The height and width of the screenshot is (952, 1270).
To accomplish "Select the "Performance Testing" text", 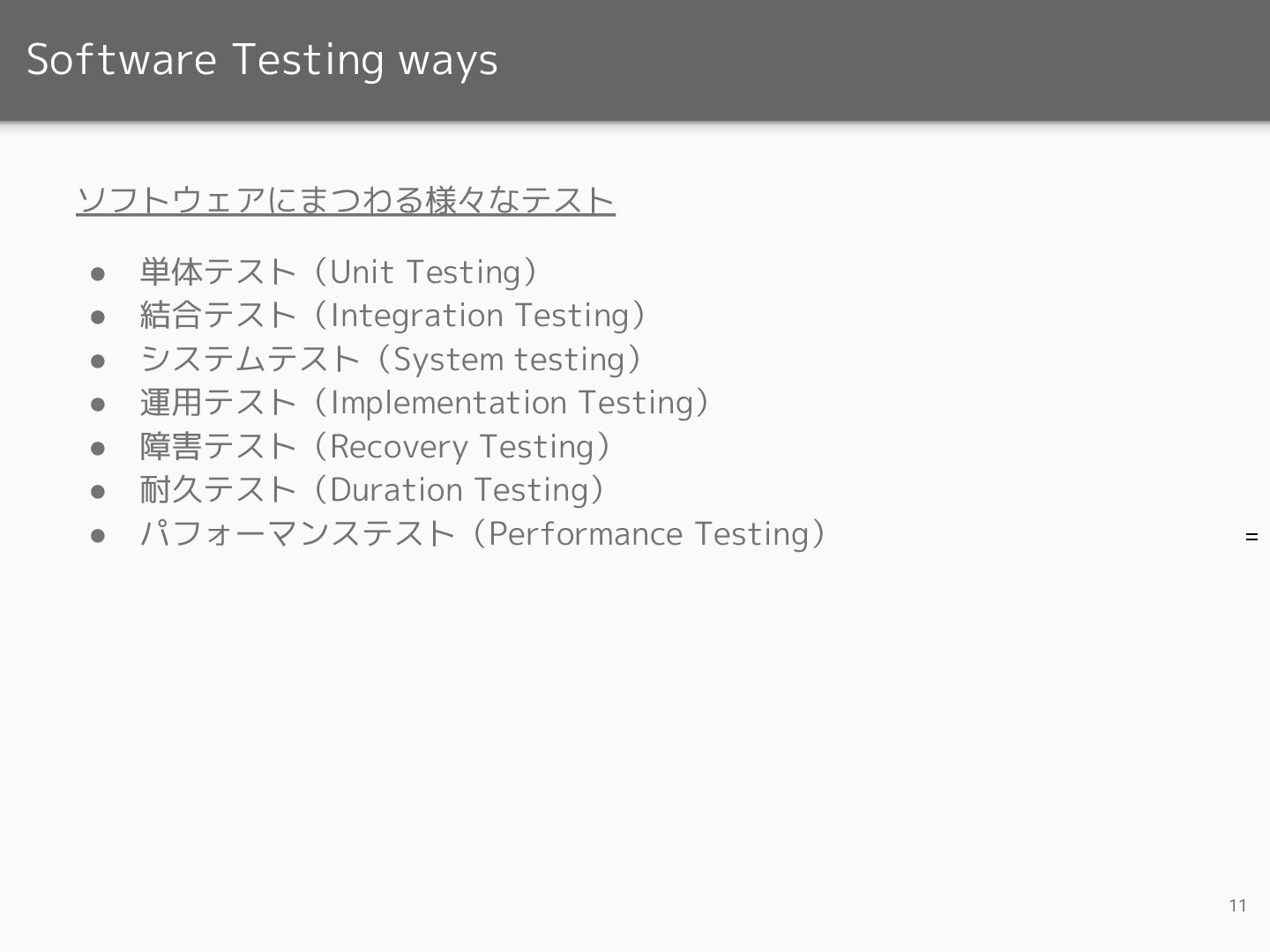I will 649,533.
